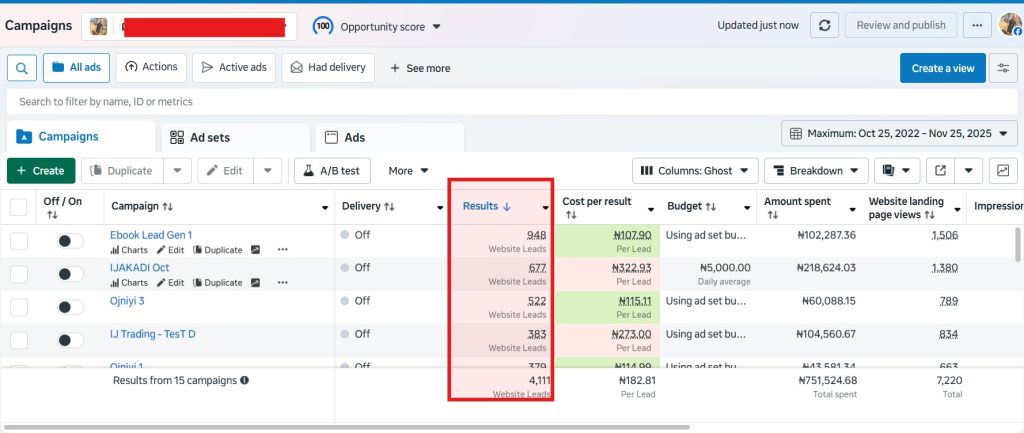Image resolution: width=1024 pixels, height=433 pixels.
Task: Click the green Create button
Action: pyautogui.click(x=41, y=171)
